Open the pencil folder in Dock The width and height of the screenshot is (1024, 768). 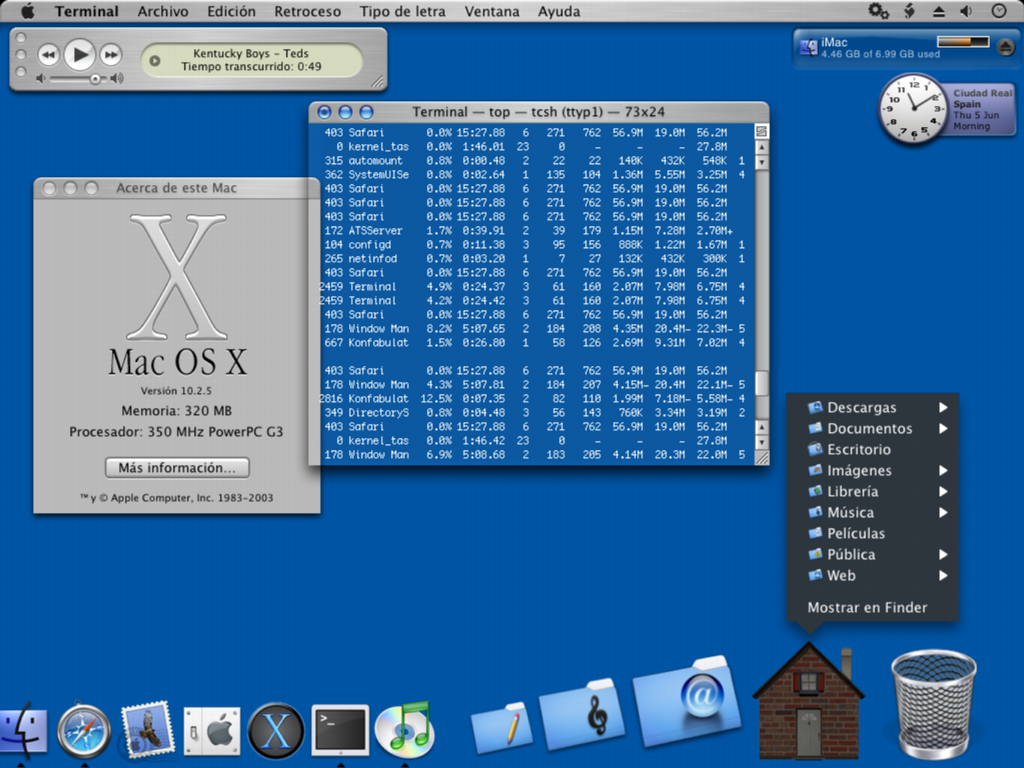point(502,728)
